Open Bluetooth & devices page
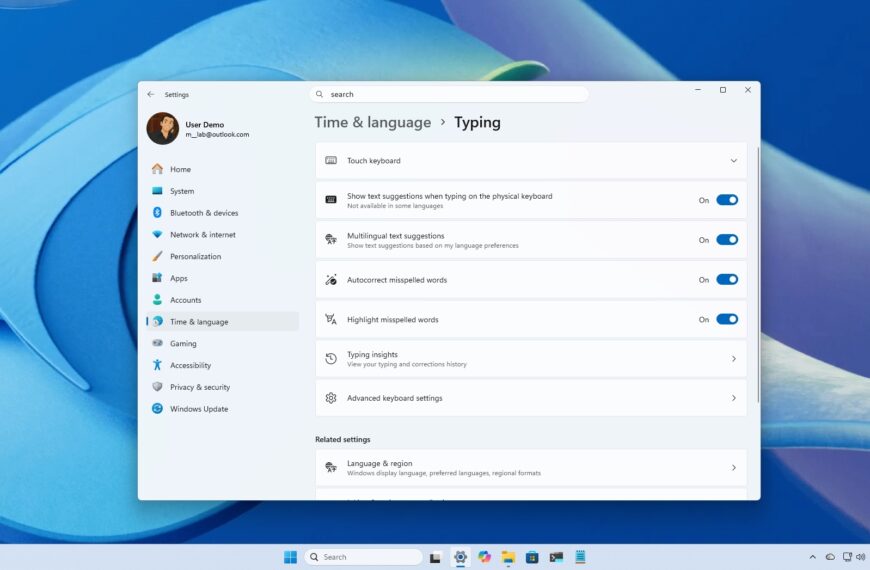 pos(222,213)
